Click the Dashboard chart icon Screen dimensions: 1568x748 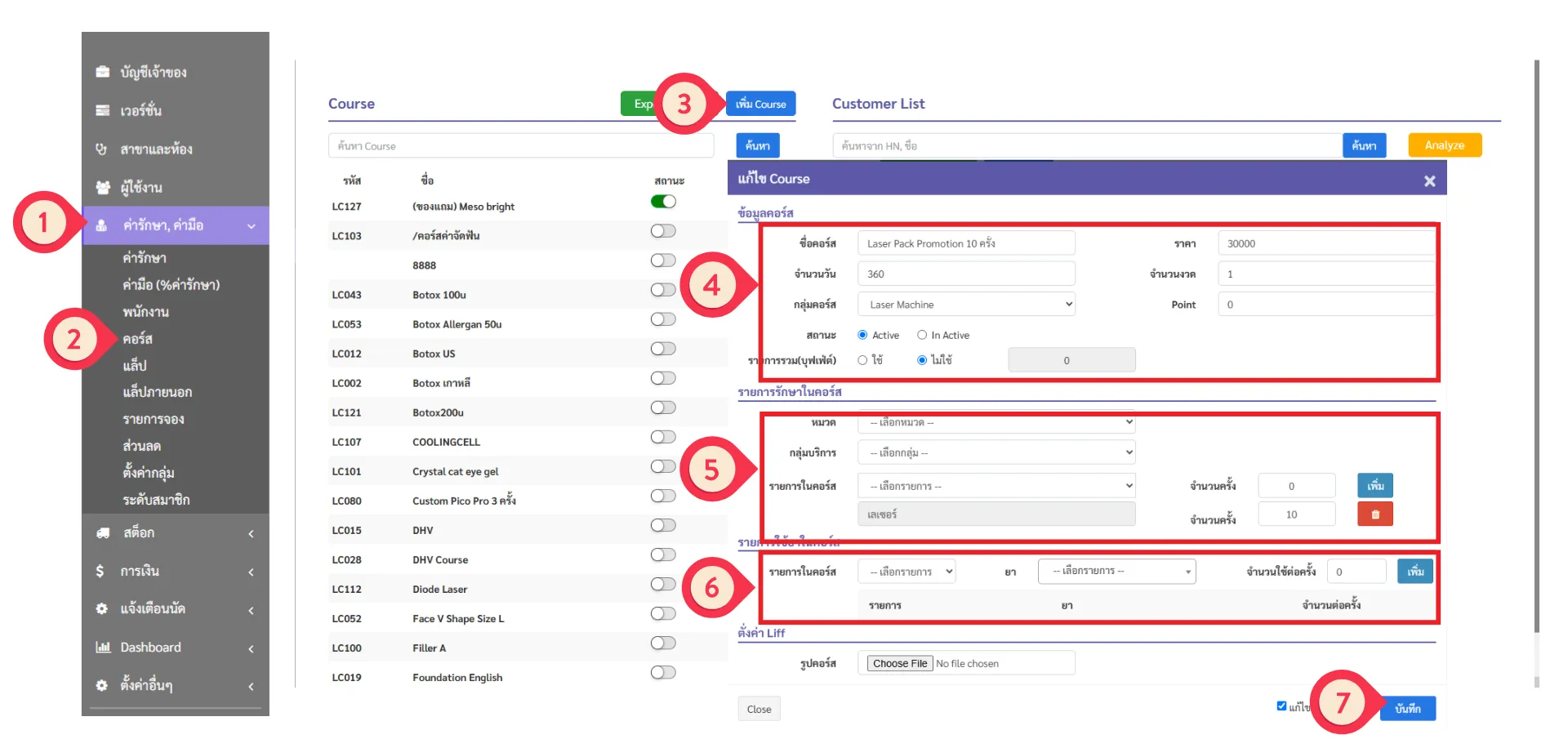click(x=103, y=648)
